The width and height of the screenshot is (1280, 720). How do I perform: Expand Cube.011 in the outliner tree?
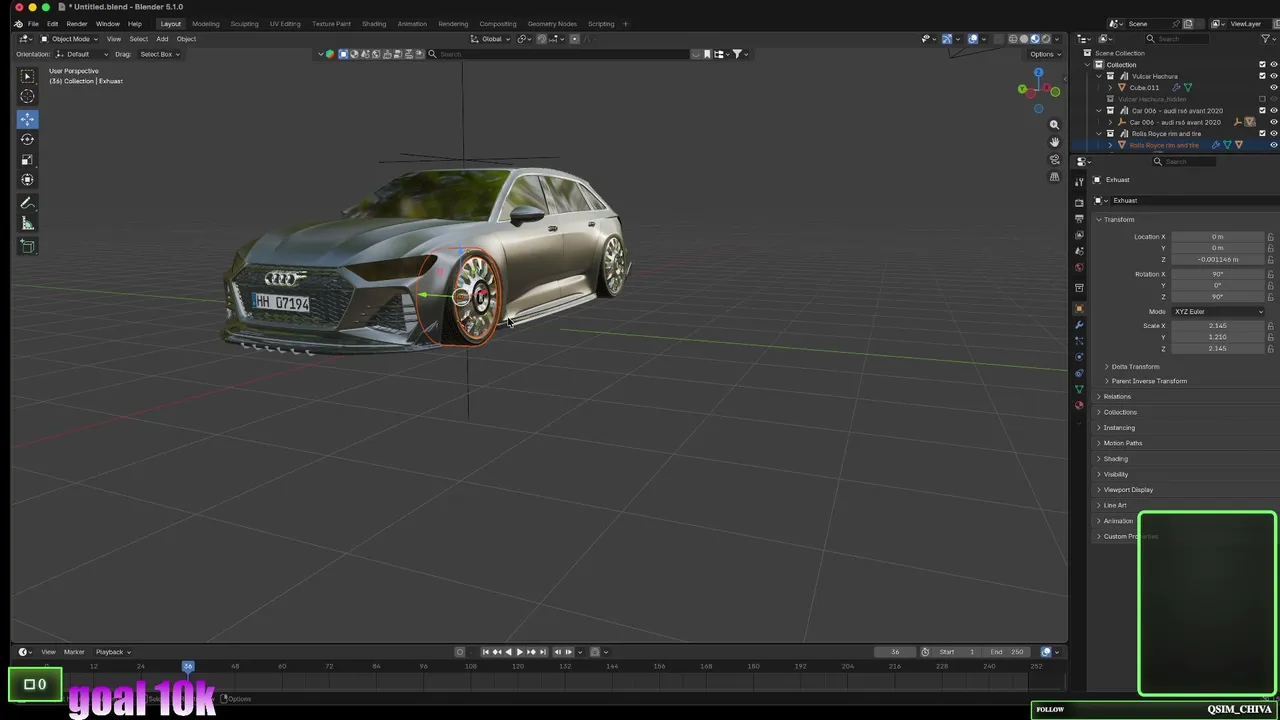pyautogui.click(x=1110, y=88)
